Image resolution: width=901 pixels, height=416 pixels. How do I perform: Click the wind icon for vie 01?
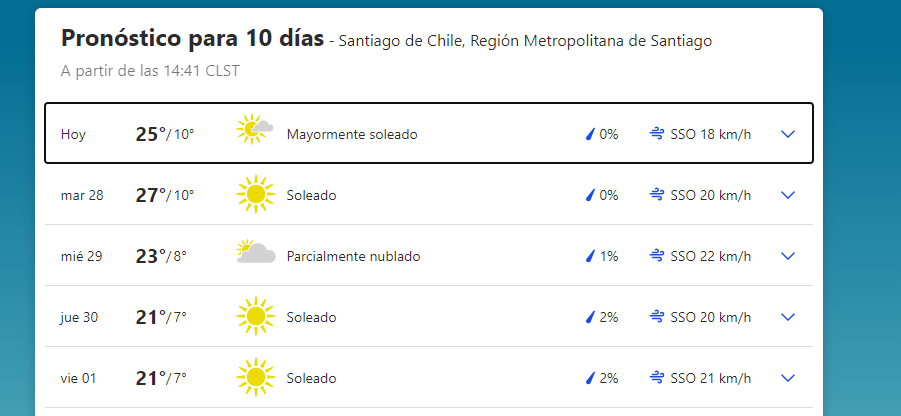pos(657,378)
